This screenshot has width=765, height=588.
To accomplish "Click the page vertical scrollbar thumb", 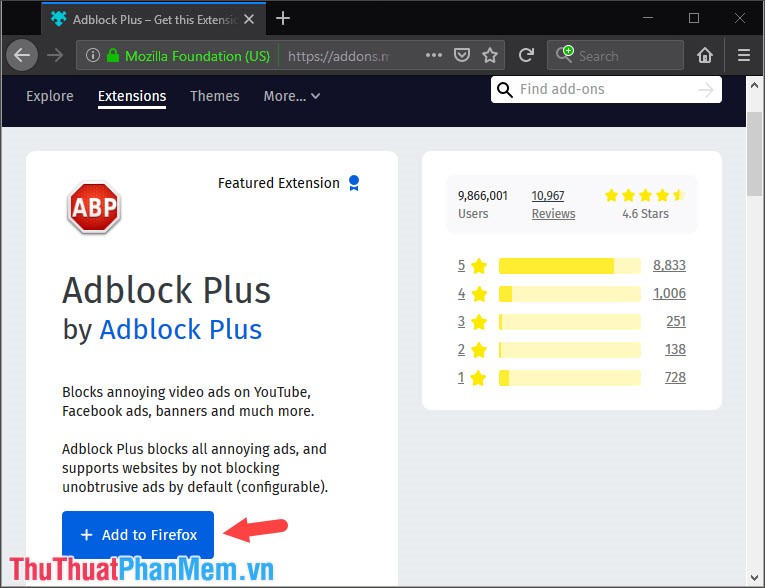I will click(x=754, y=154).
